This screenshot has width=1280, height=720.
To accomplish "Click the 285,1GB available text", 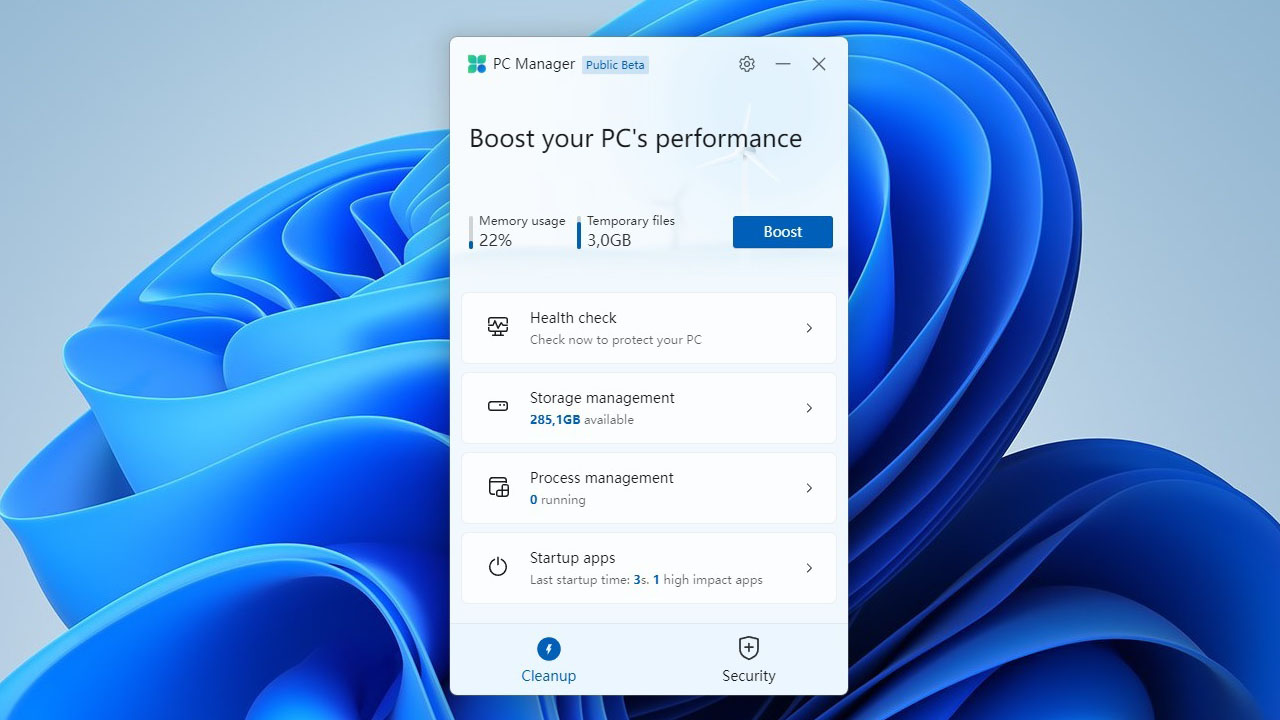I will tap(582, 420).
